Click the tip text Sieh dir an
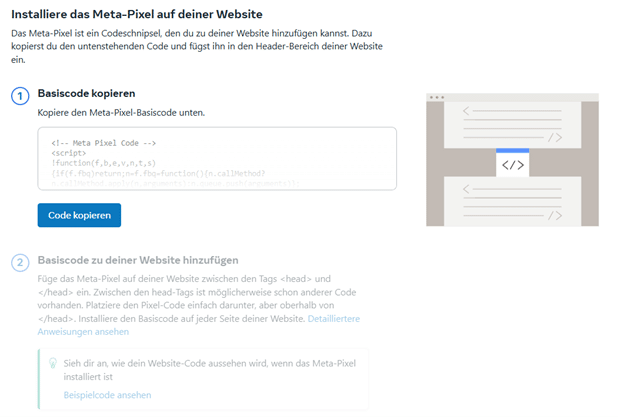618x417 pixels. 209,370
